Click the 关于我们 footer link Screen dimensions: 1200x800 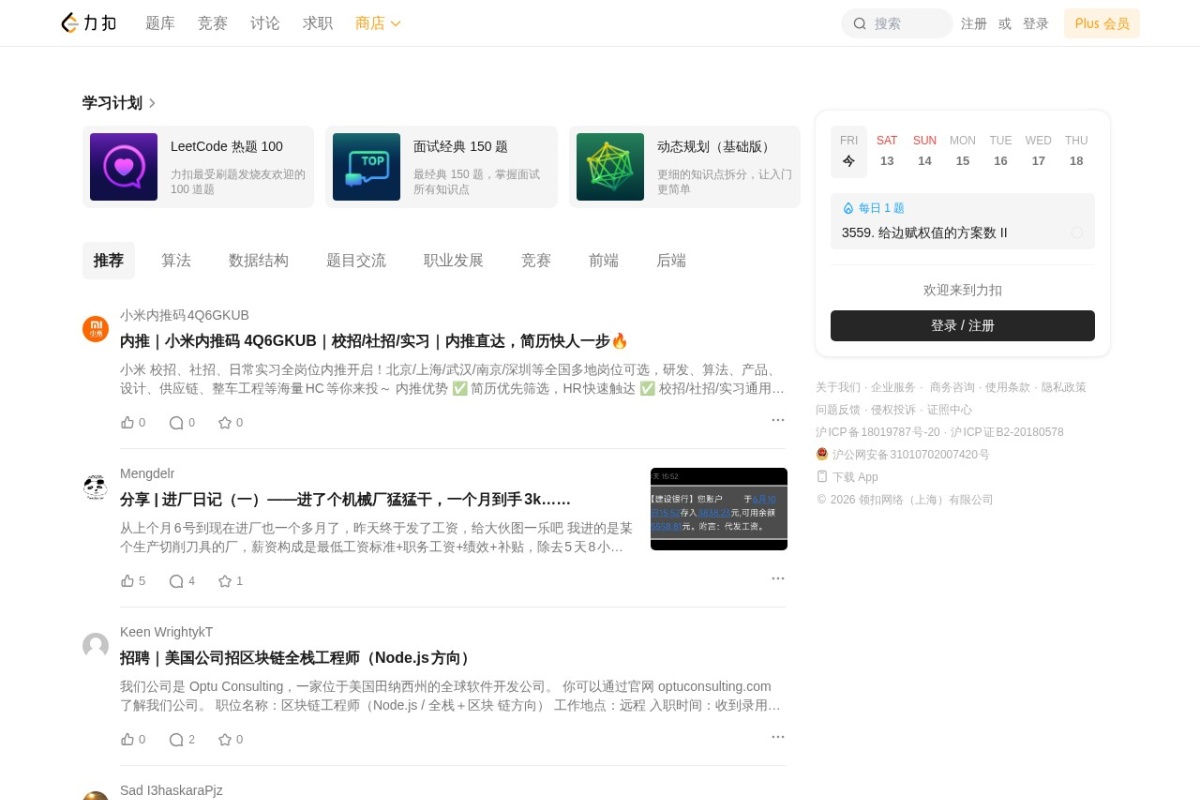click(x=838, y=387)
